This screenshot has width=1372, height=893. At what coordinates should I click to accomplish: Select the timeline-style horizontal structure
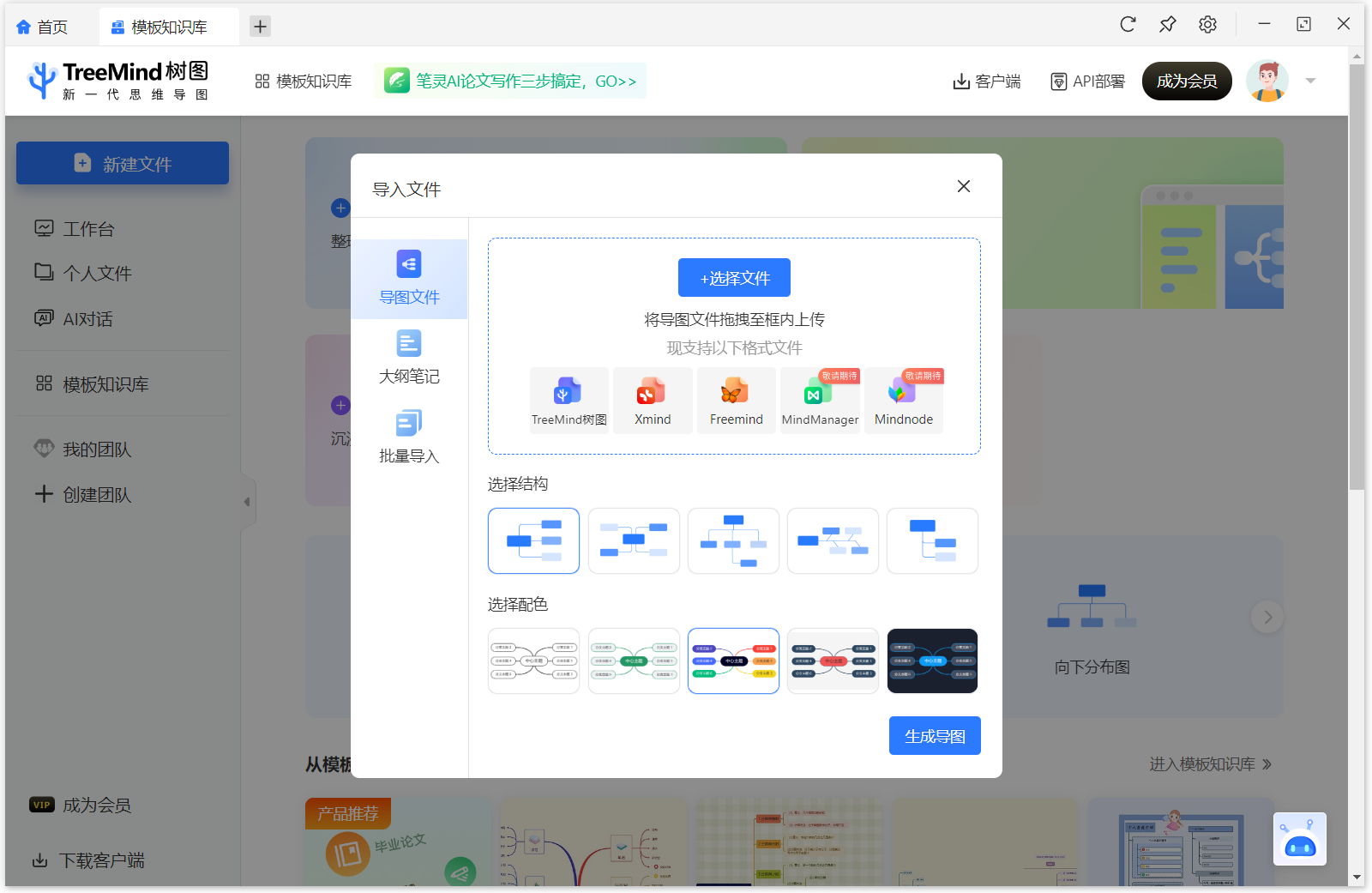(833, 540)
